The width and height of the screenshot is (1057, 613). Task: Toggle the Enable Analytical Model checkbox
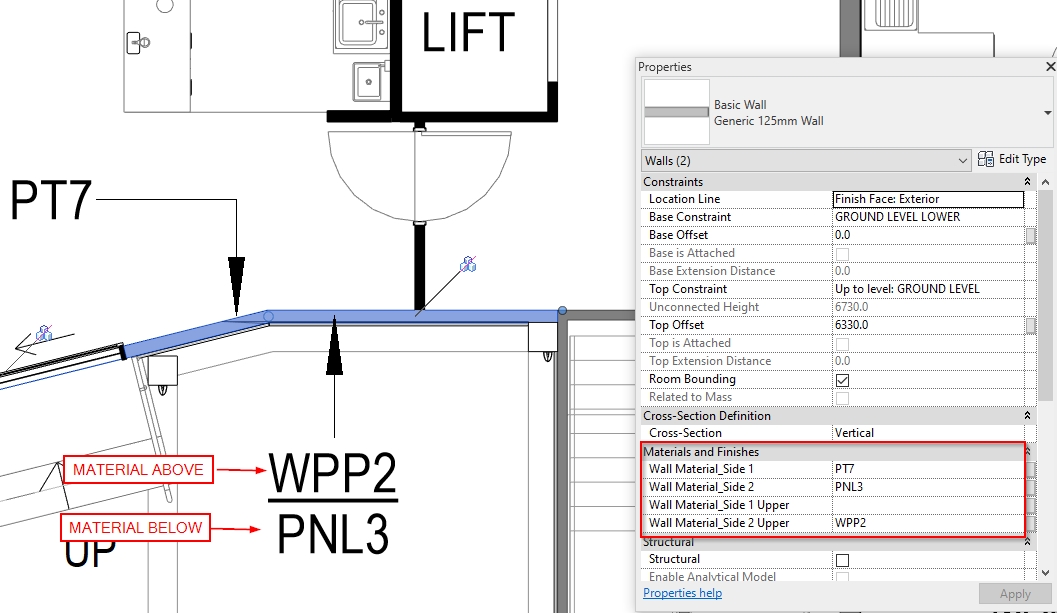pyautogui.click(x=843, y=577)
